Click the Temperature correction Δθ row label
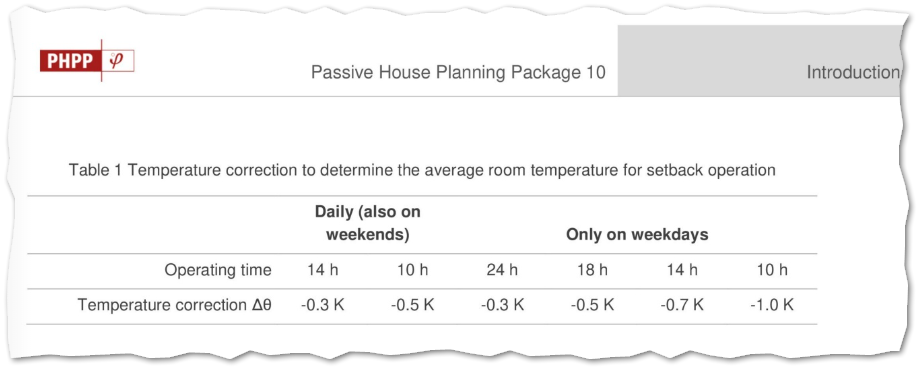Image resolution: width=919 pixels, height=369 pixels. point(175,305)
